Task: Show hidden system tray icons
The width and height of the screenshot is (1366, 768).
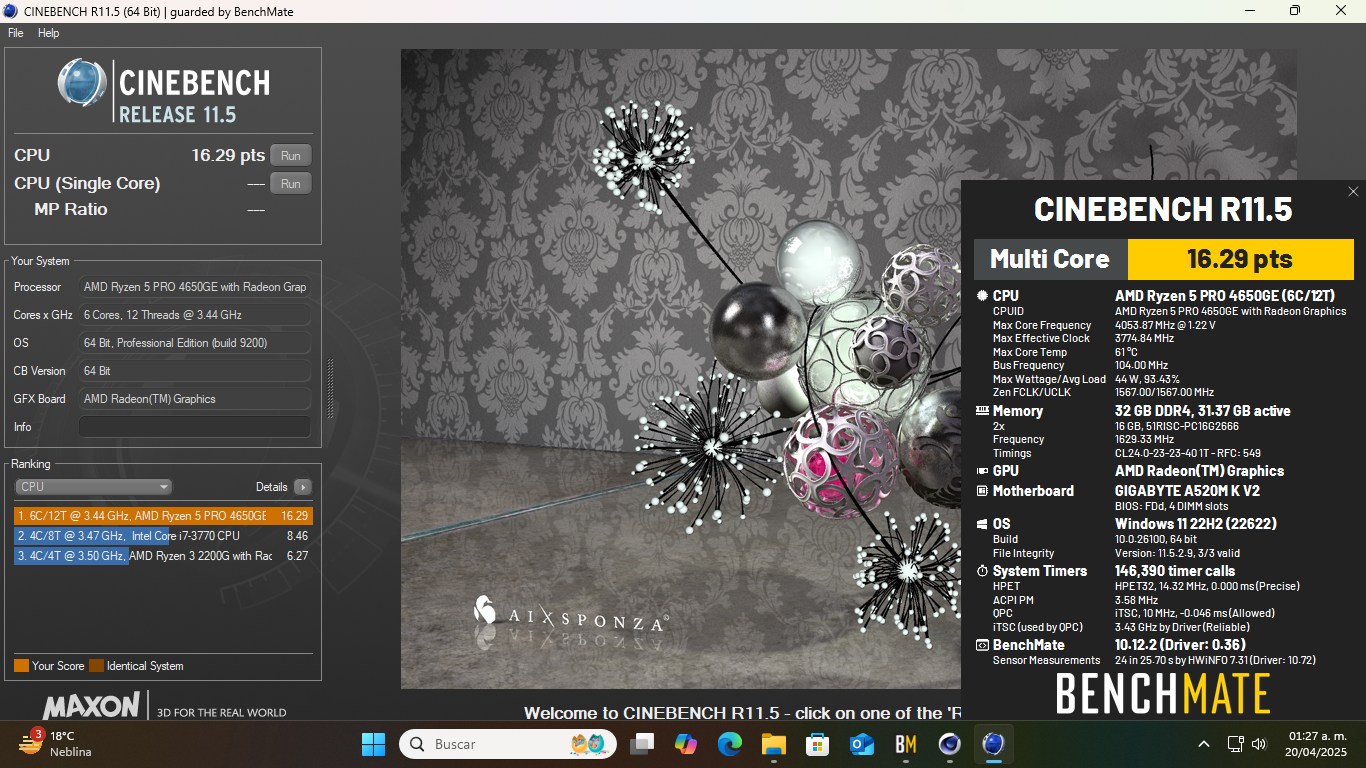Action: (x=1204, y=744)
